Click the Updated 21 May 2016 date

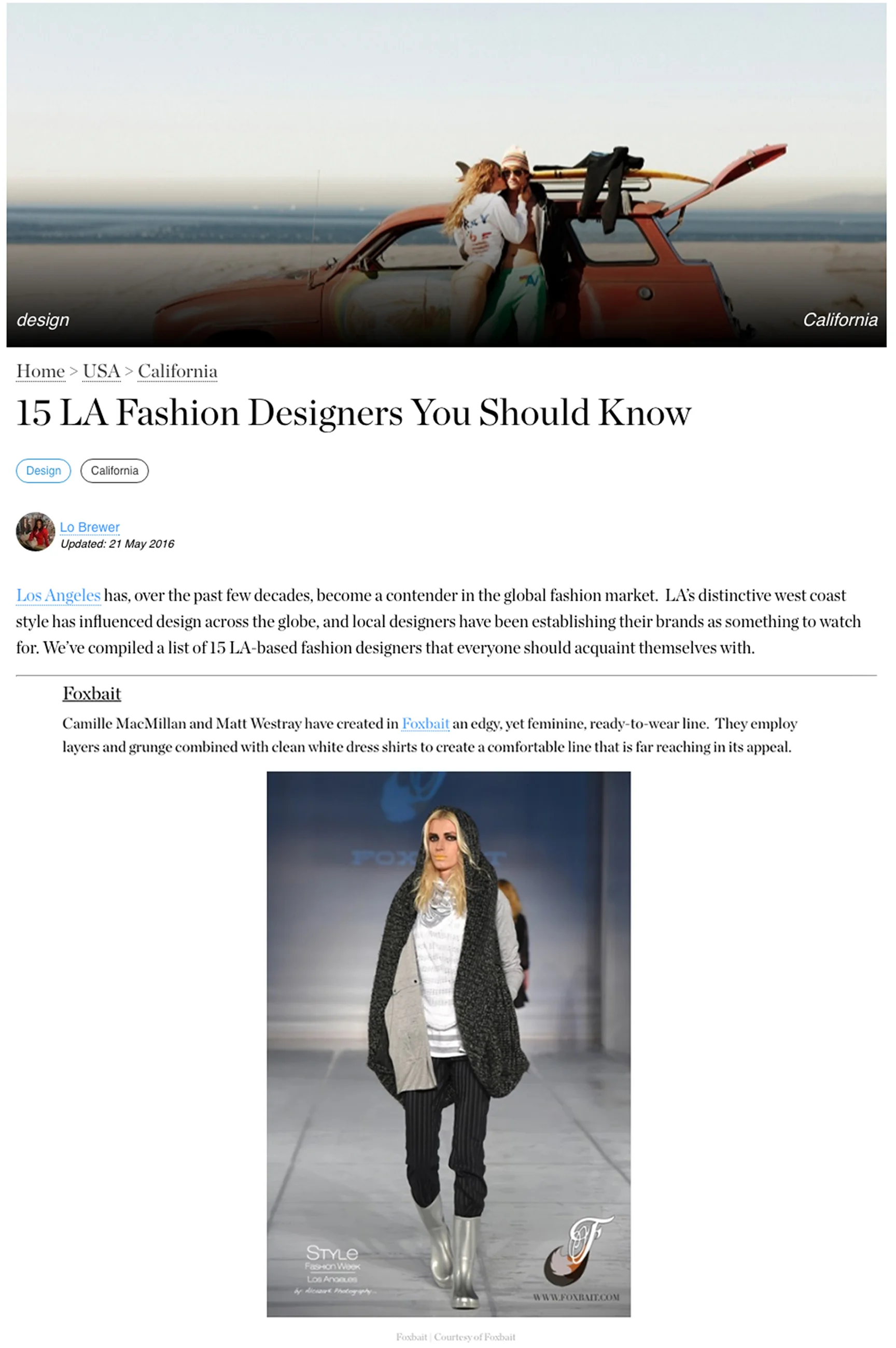[117, 544]
